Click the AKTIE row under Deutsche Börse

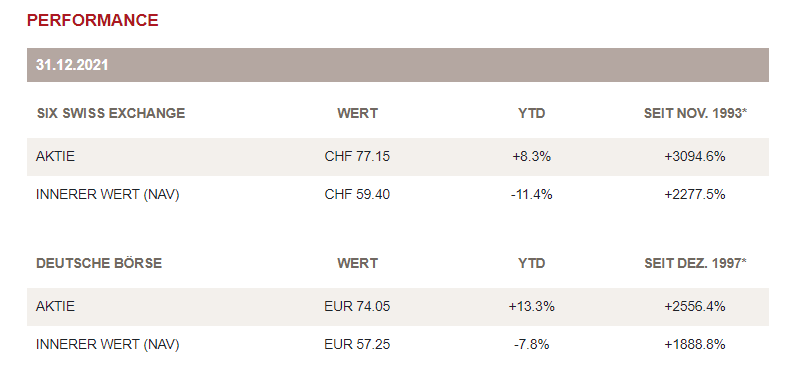(397, 307)
